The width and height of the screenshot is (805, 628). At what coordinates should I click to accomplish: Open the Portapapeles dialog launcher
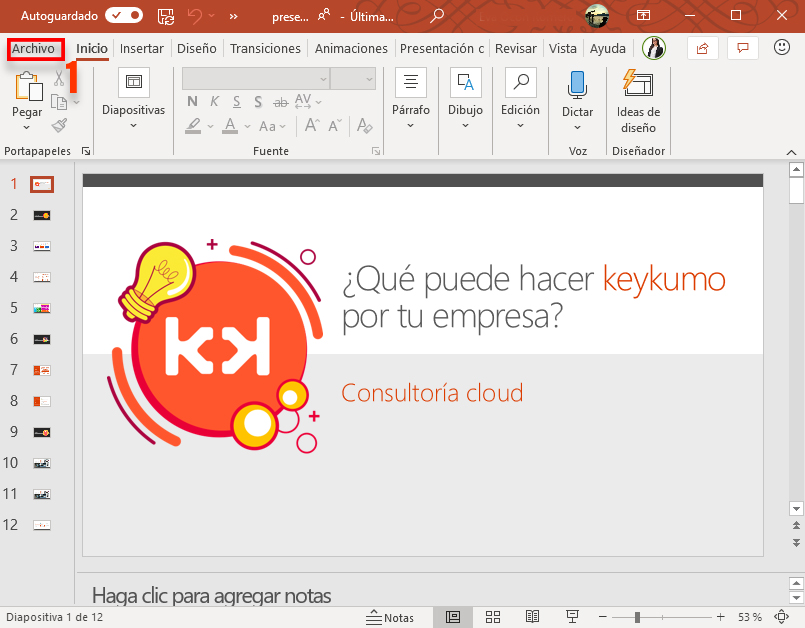(86, 151)
